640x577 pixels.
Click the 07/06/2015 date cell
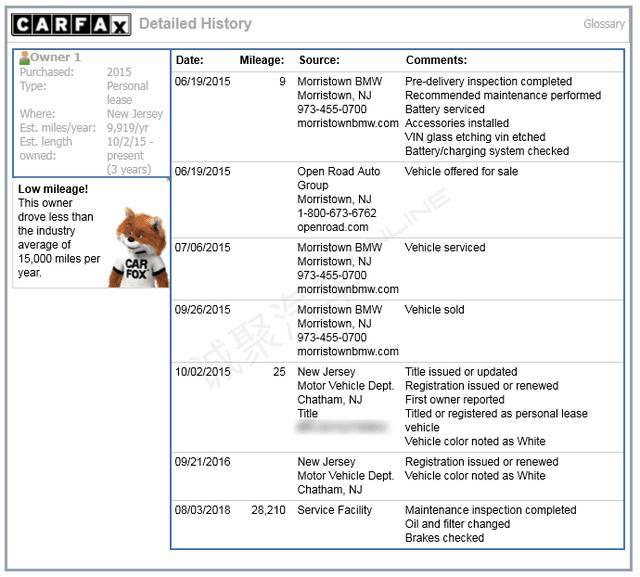[202, 248]
